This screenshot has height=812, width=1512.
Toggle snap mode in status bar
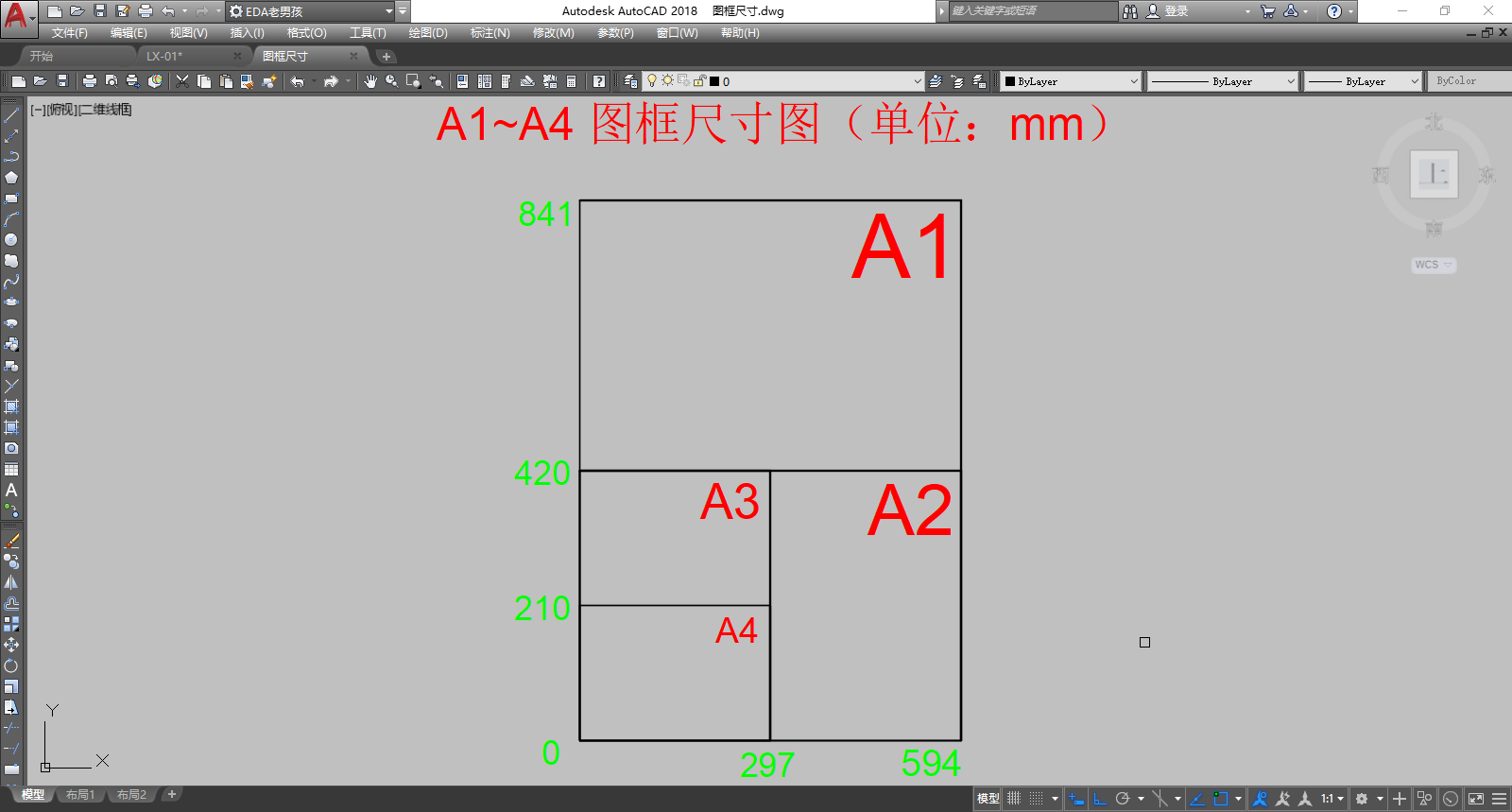click(x=1037, y=799)
